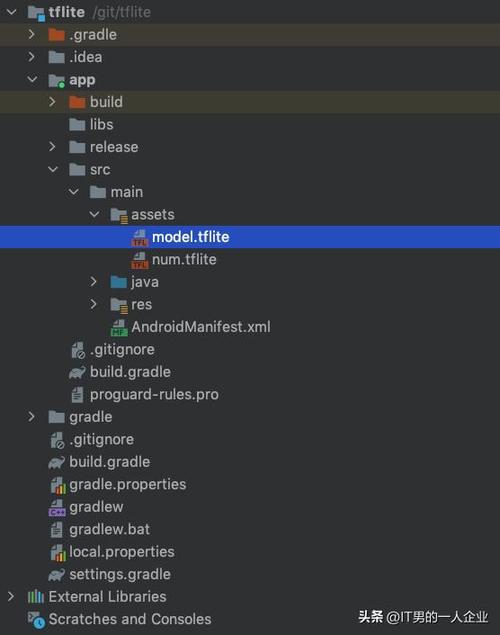Click the model.tflite file icon

(x=140, y=237)
